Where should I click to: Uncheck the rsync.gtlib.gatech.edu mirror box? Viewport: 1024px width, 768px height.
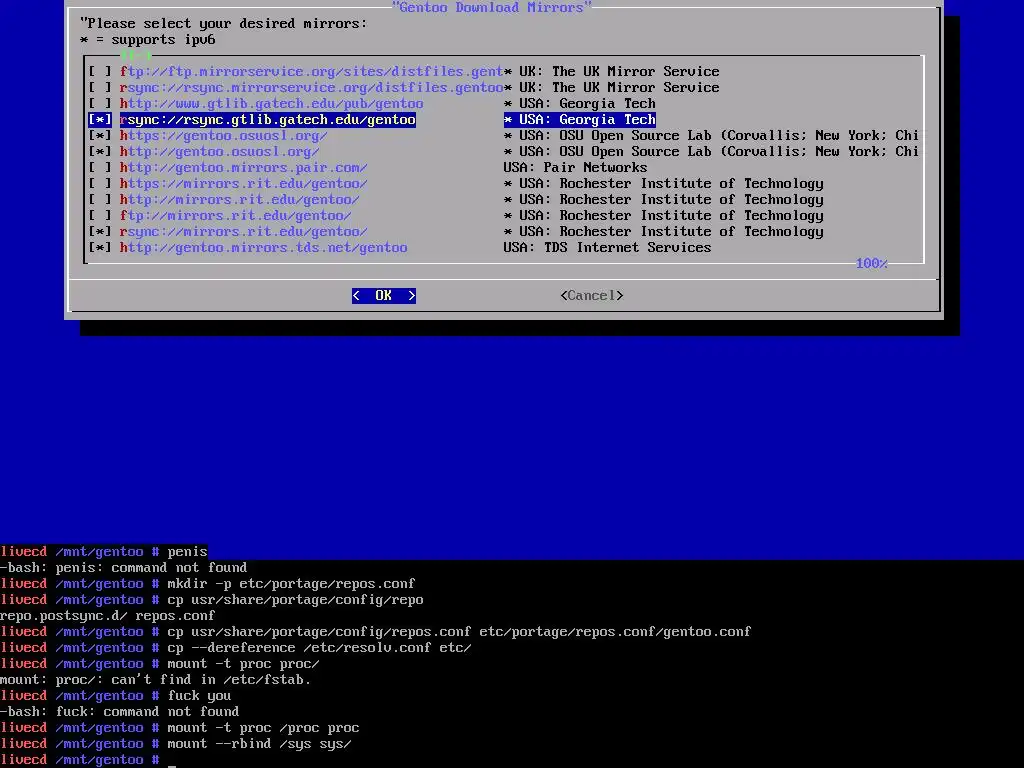click(x=100, y=120)
